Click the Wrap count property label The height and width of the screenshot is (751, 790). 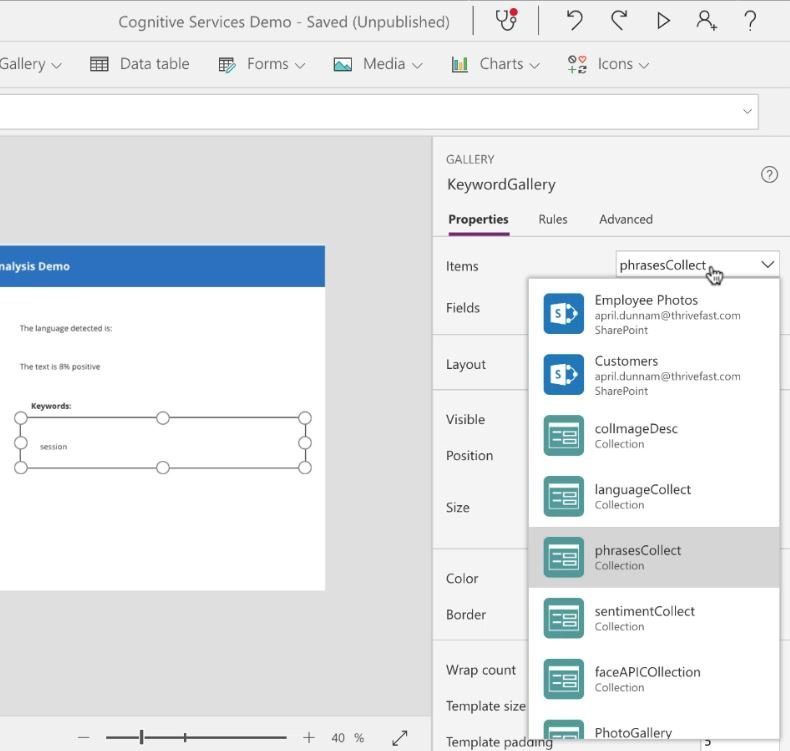pos(481,670)
